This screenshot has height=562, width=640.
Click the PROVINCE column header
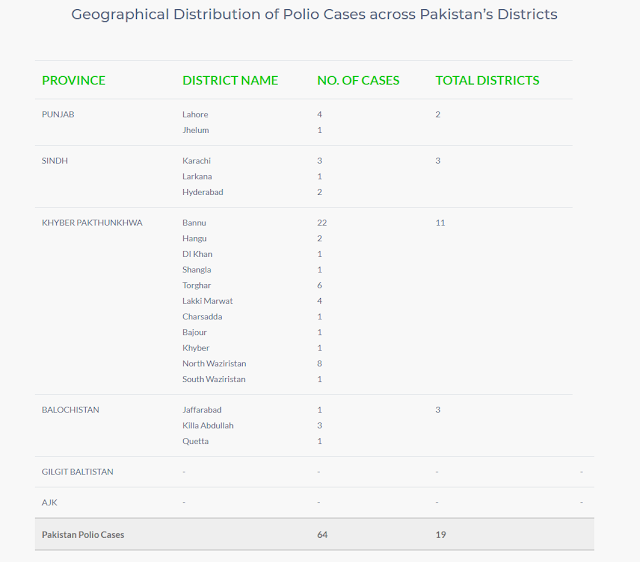coord(73,80)
